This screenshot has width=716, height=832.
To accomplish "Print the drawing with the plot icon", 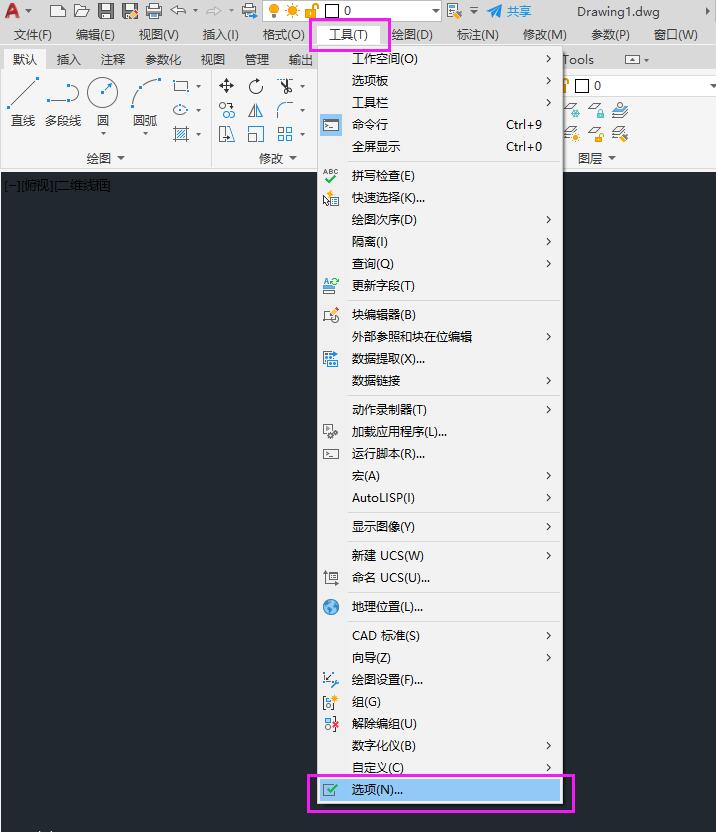I will point(154,11).
